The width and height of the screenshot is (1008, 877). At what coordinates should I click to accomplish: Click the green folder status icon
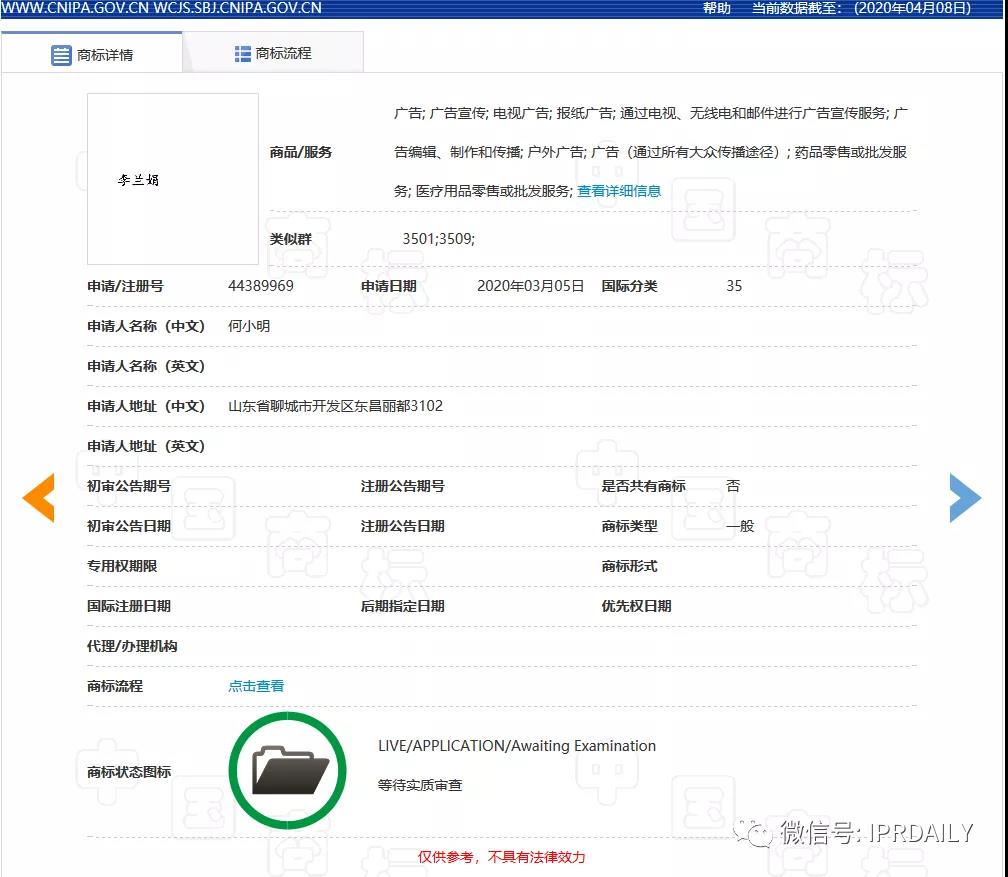pyautogui.click(x=287, y=770)
